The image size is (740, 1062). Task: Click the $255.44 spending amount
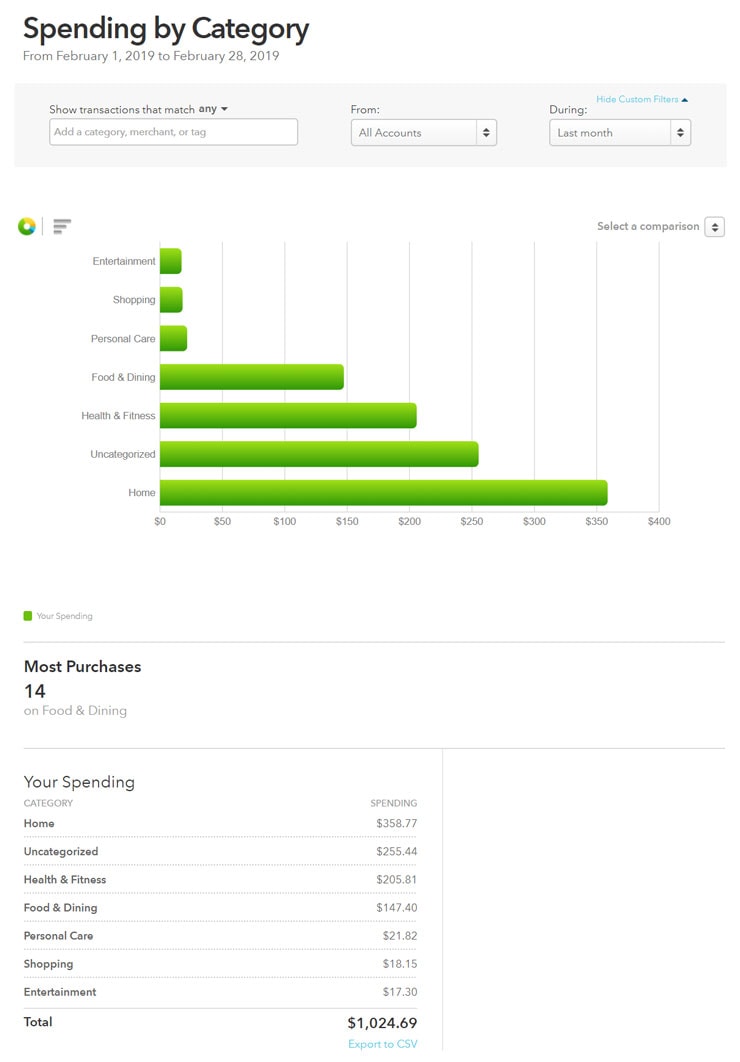397,851
